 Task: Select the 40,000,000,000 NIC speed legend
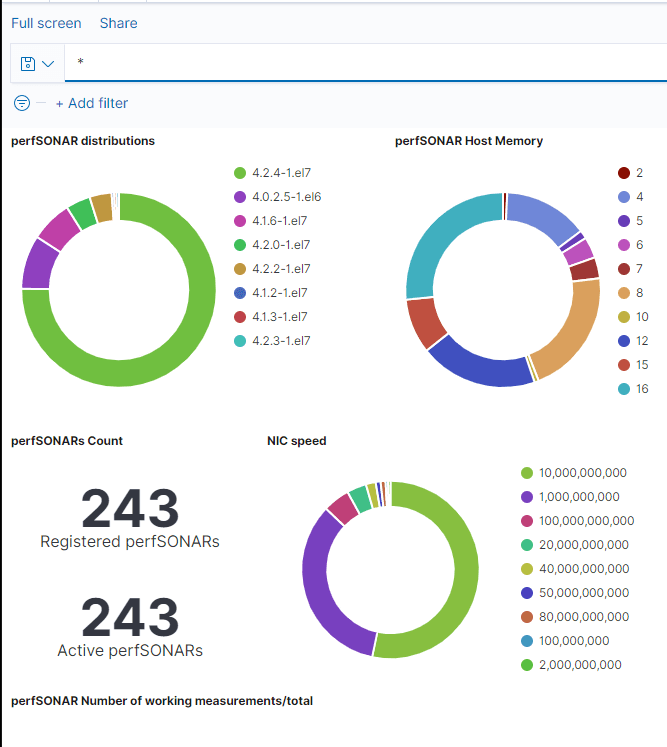pos(576,569)
